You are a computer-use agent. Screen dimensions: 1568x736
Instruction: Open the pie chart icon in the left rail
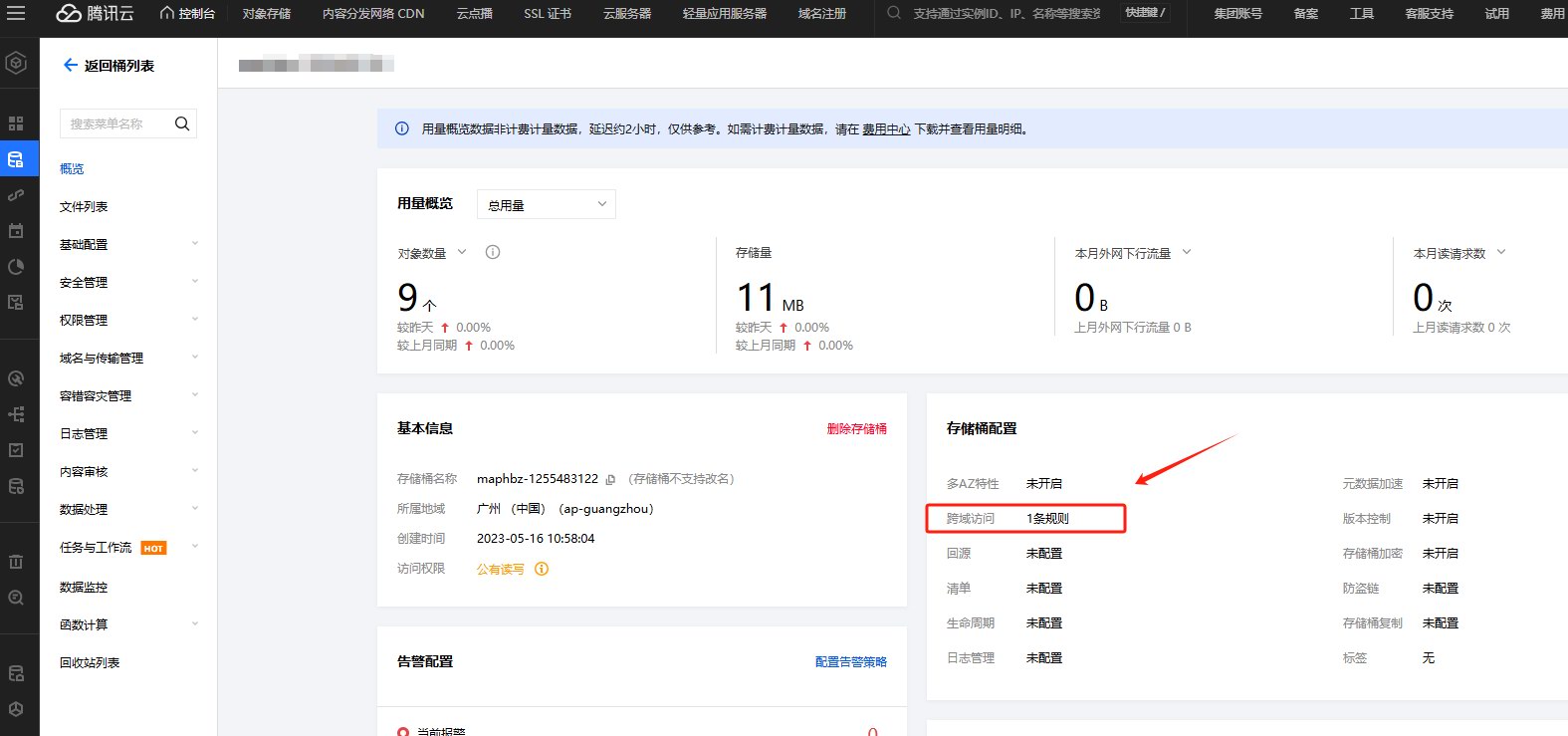point(16,267)
